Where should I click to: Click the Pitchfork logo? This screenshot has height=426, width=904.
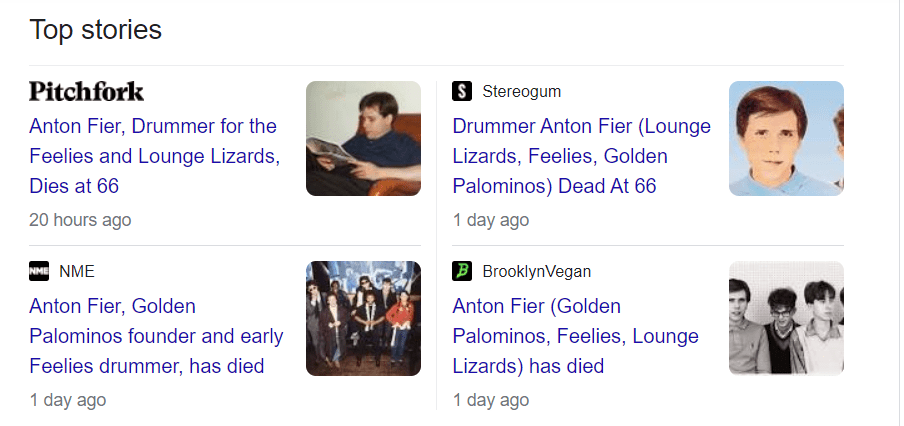tap(87, 92)
